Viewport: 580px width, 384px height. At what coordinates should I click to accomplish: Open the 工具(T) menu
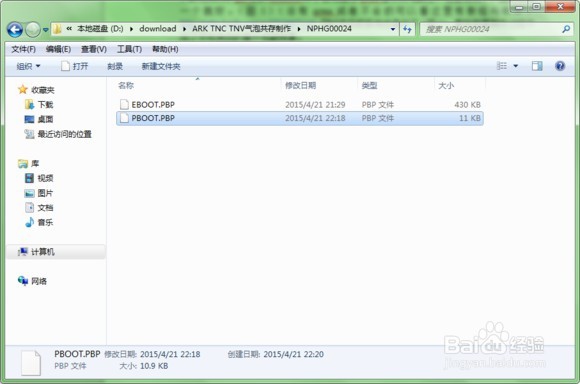(x=129, y=49)
